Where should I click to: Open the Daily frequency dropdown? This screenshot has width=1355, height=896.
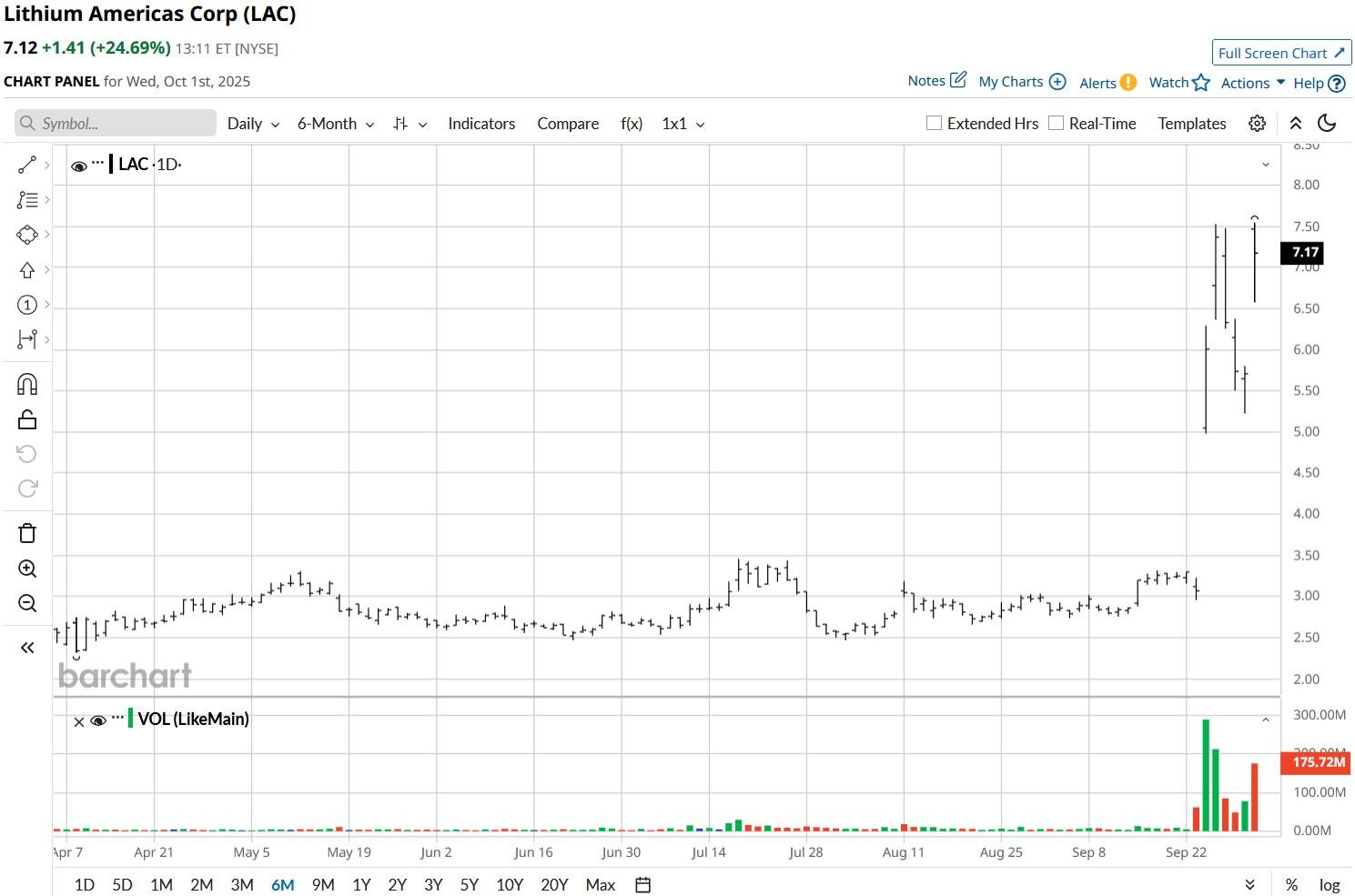(x=253, y=124)
